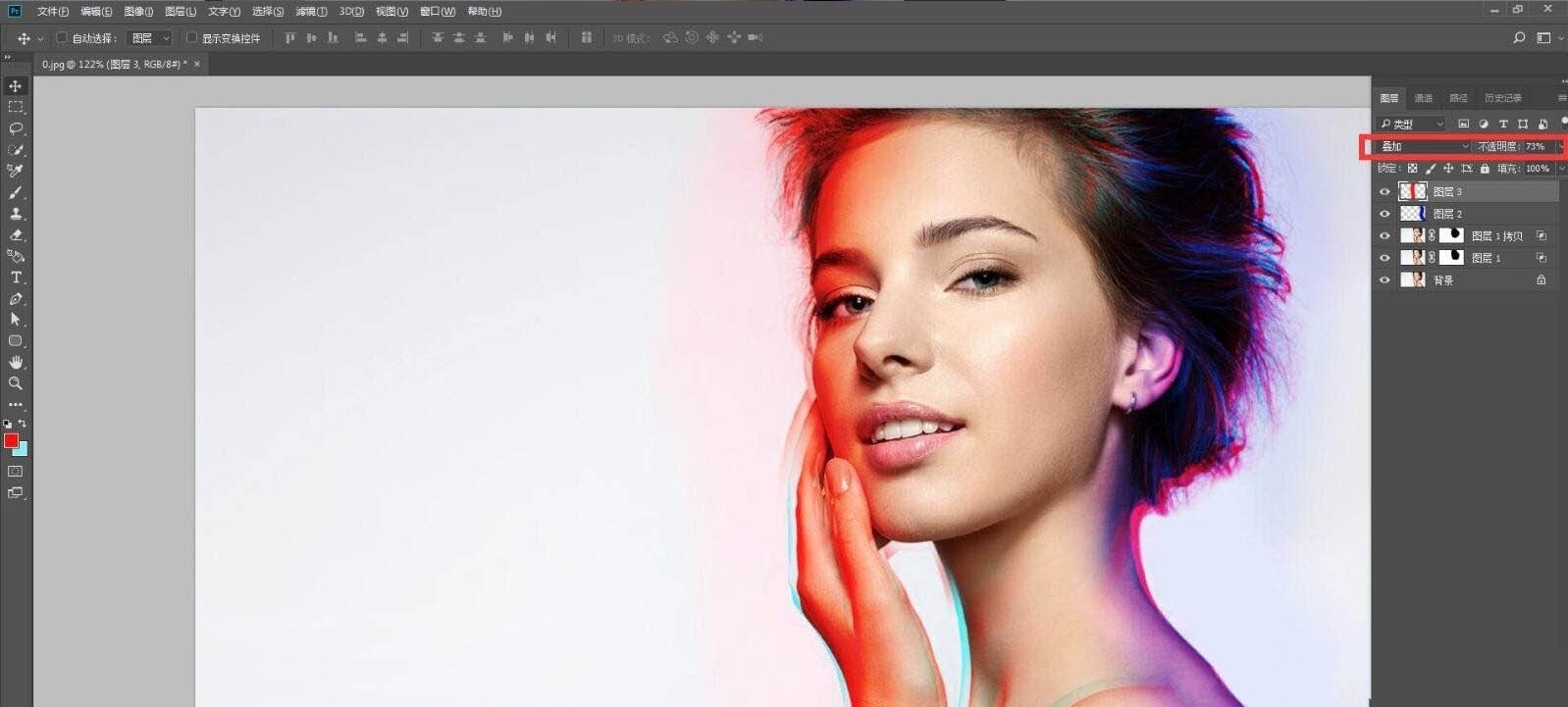The height and width of the screenshot is (707, 1568).
Task: Select the Brush tool
Action: click(x=16, y=192)
